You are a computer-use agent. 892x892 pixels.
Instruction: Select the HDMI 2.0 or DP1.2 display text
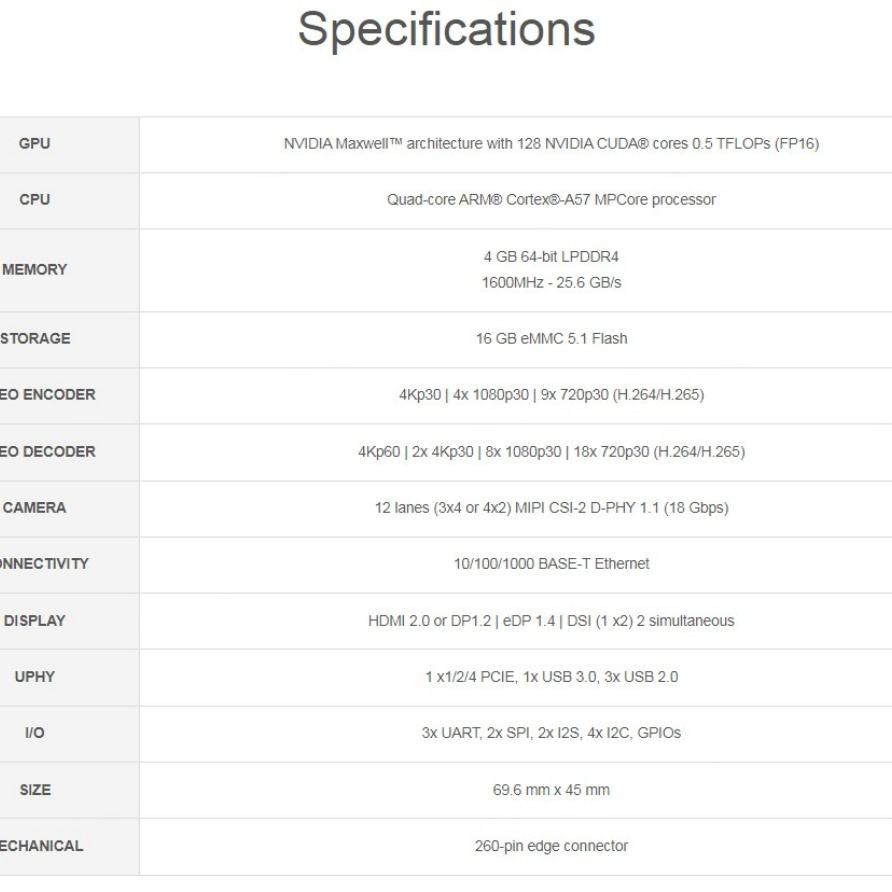click(x=551, y=621)
